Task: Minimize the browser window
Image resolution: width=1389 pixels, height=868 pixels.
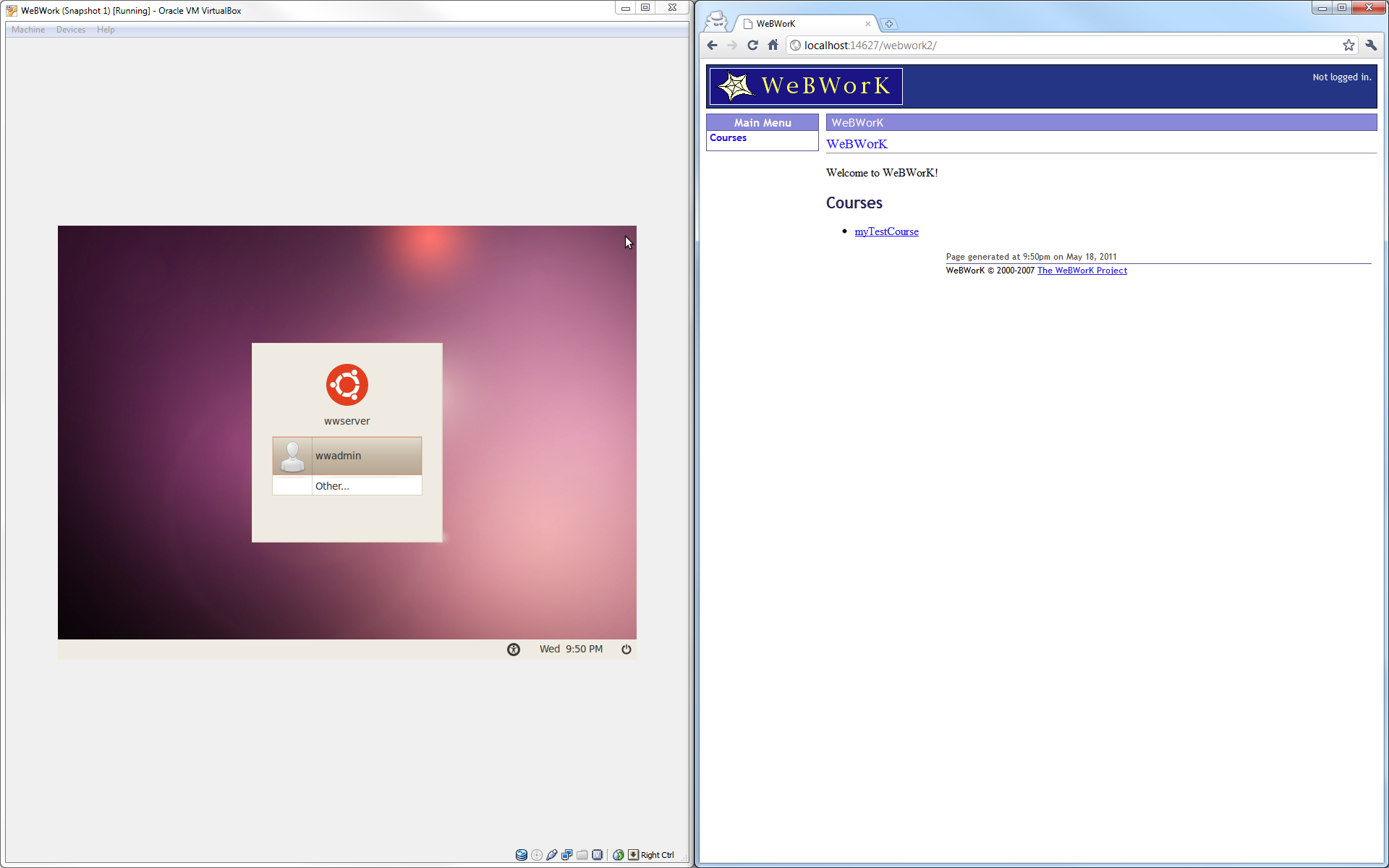Action: [x=1322, y=8]
